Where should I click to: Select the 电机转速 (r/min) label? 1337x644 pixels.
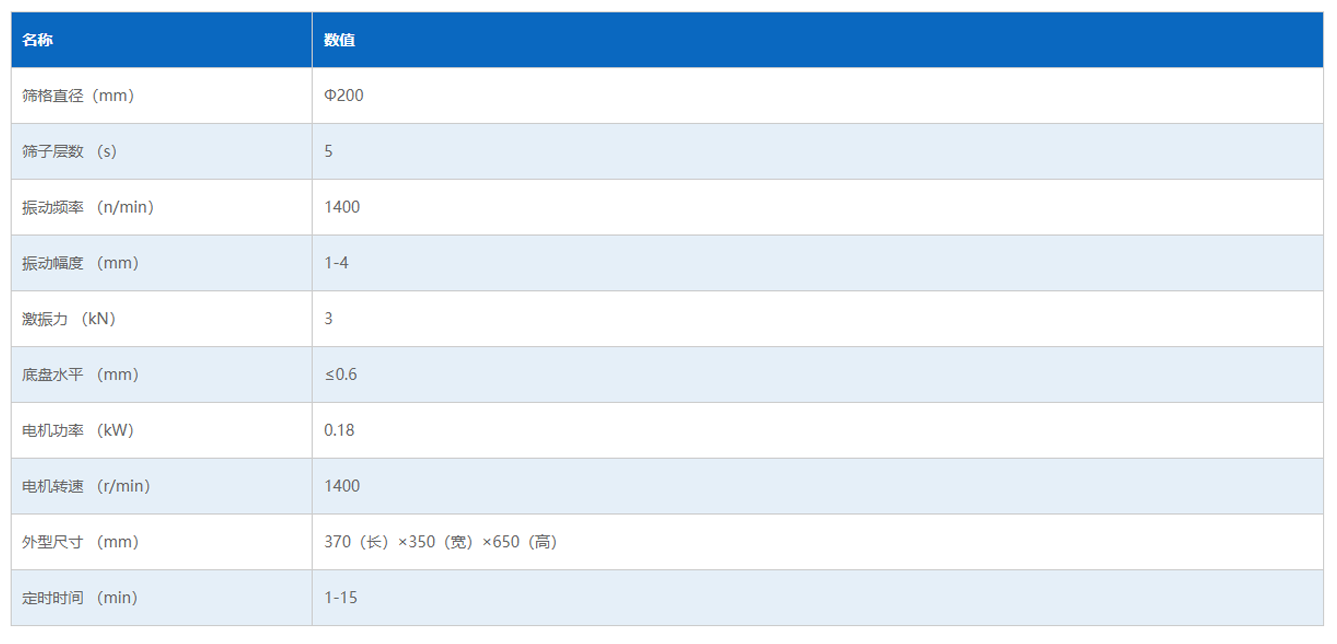(x=86, y=486)
